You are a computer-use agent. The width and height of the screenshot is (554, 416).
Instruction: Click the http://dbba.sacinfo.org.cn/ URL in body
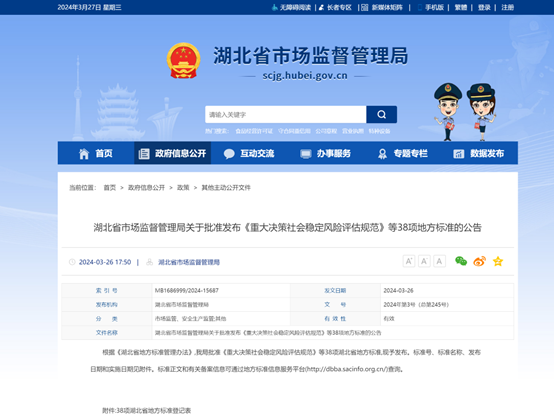(348, 369)
